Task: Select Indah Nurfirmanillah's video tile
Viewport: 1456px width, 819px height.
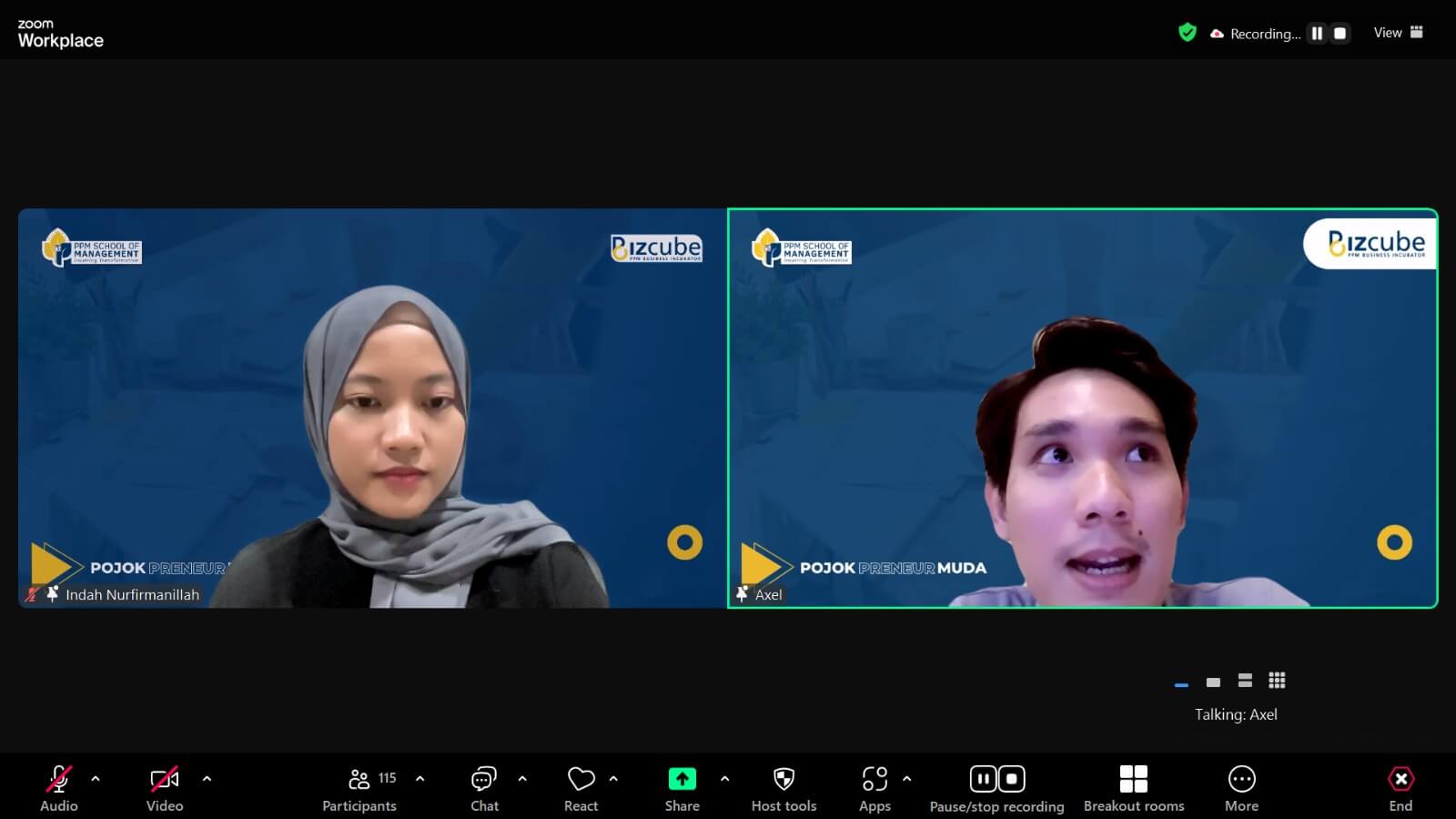Action: tap(372, 408)
